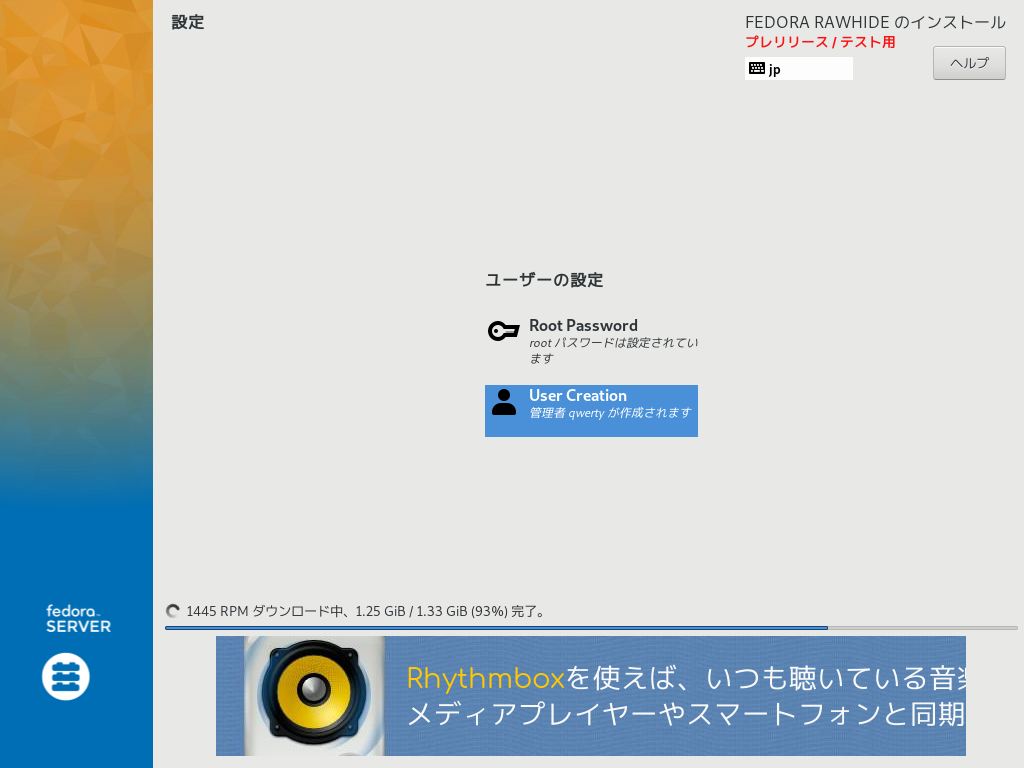Click the installation progress bar
Viewport: 1024px width, 768px height.
[591, 628]
